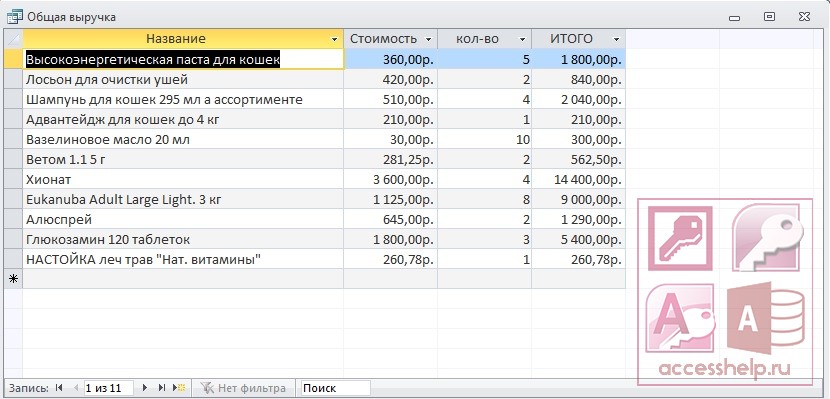Click the 2 040,00р. total cell

click(579, 99)
